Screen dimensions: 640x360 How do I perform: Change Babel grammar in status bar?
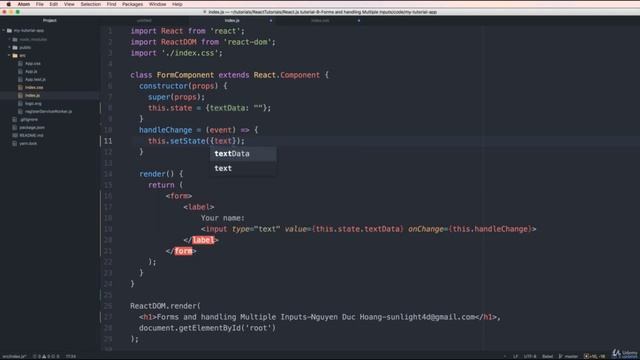pyautogui.click(x=547, y=356)
